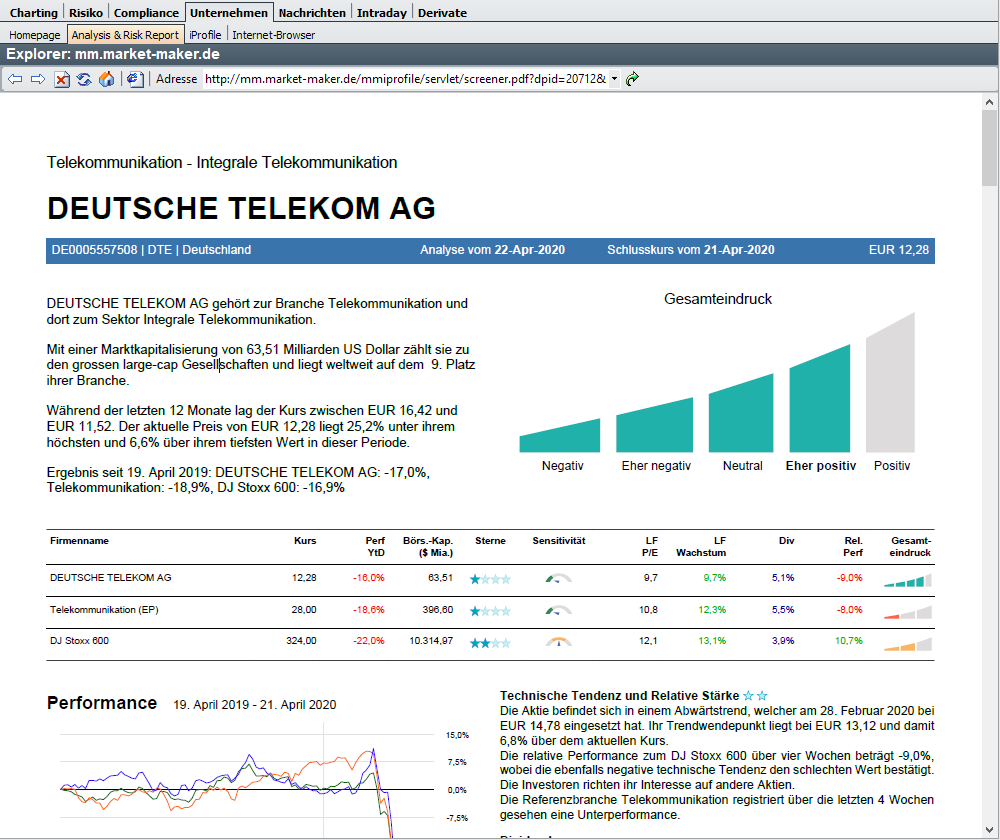Click the refresh page icon
Viewport: 1000px width, 840px height.
(x=84, y=79)
